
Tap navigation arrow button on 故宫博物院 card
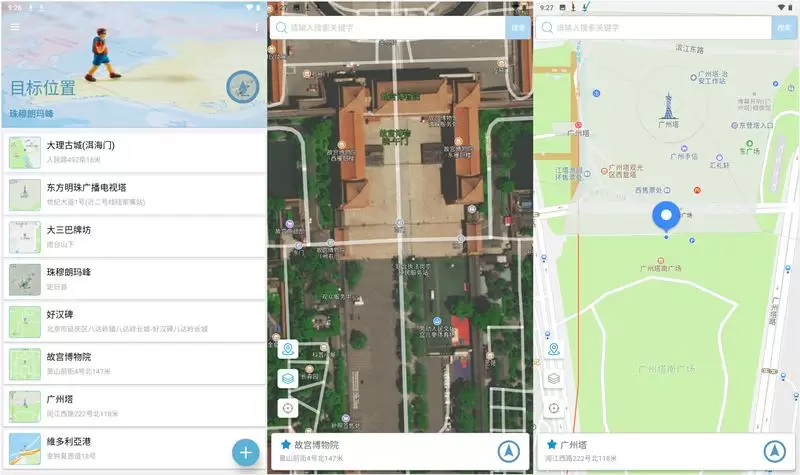point(509,451)
